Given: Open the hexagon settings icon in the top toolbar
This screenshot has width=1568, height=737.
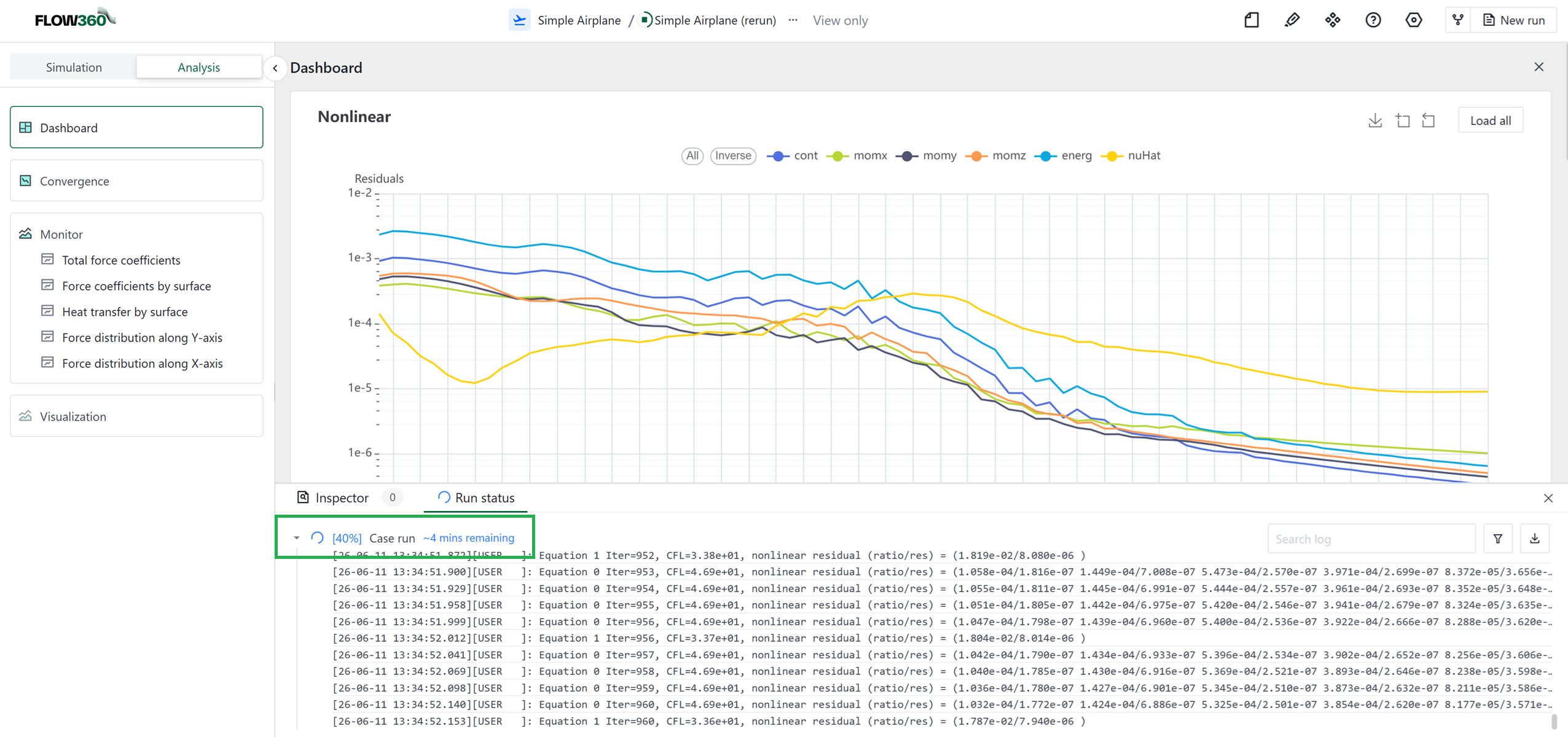Looking at the screenshot, I should point(1414,20).
